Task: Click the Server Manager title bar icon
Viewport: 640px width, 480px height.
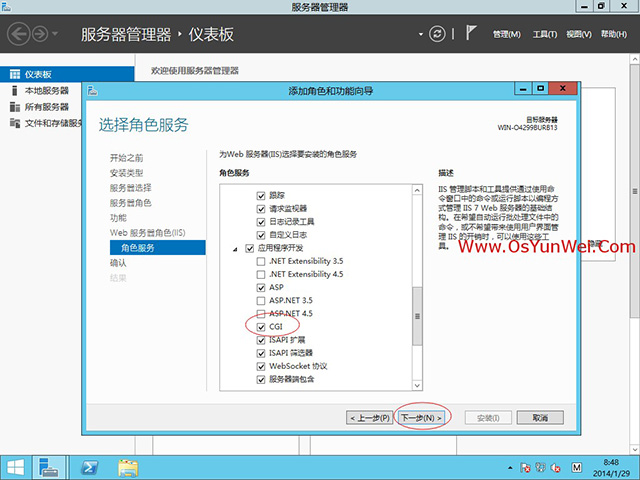Action: [6, 7]
